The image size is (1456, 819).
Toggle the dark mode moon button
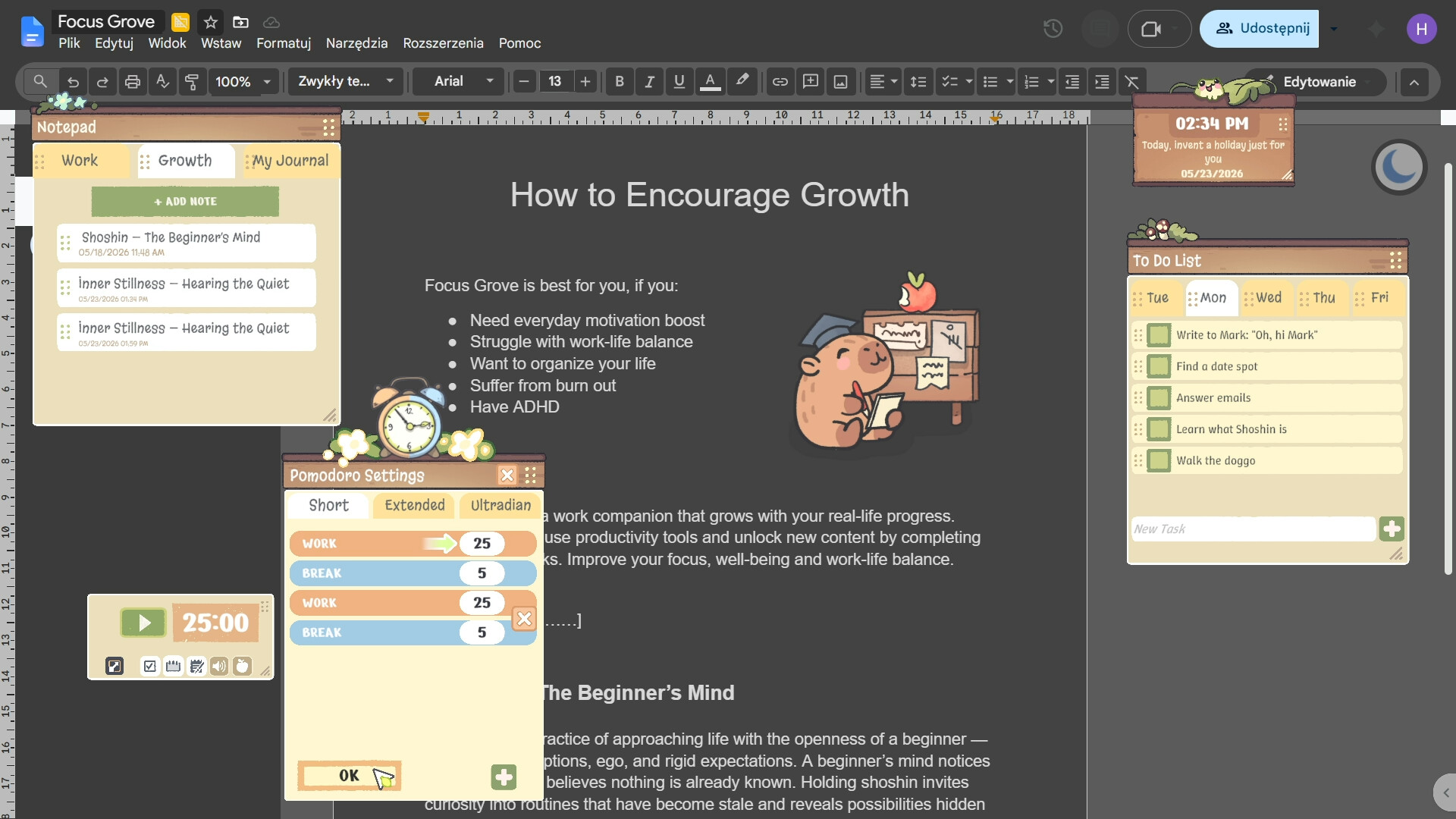coord(1399,167)
